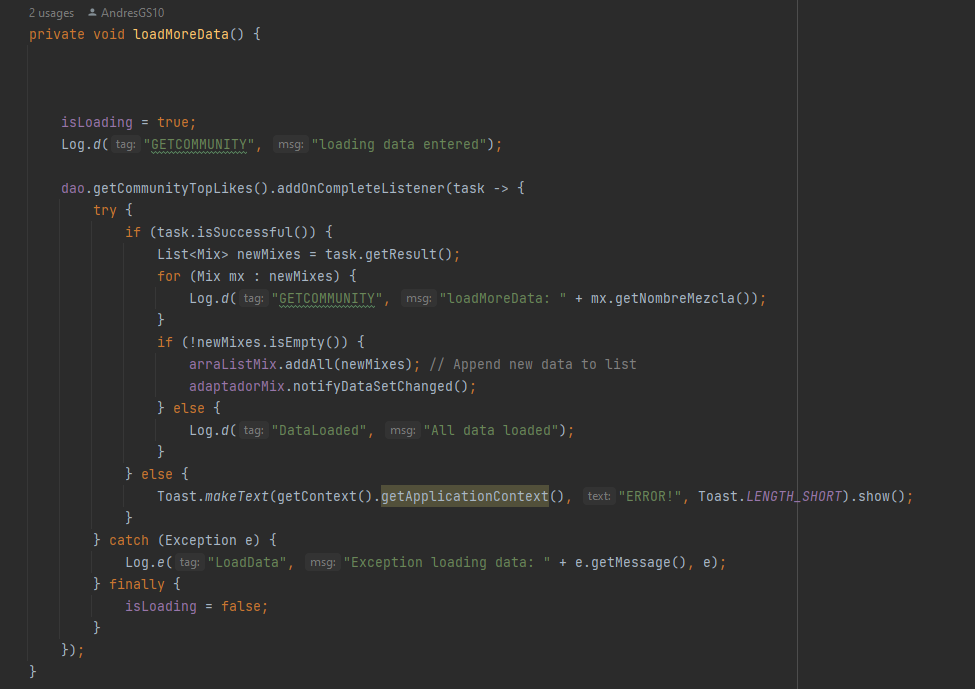Image resolution: width=975 pixels, height=689 pixels.
Task: Click Toast.LENGTH_SHORT constant
Action: [x=770, y=496]
